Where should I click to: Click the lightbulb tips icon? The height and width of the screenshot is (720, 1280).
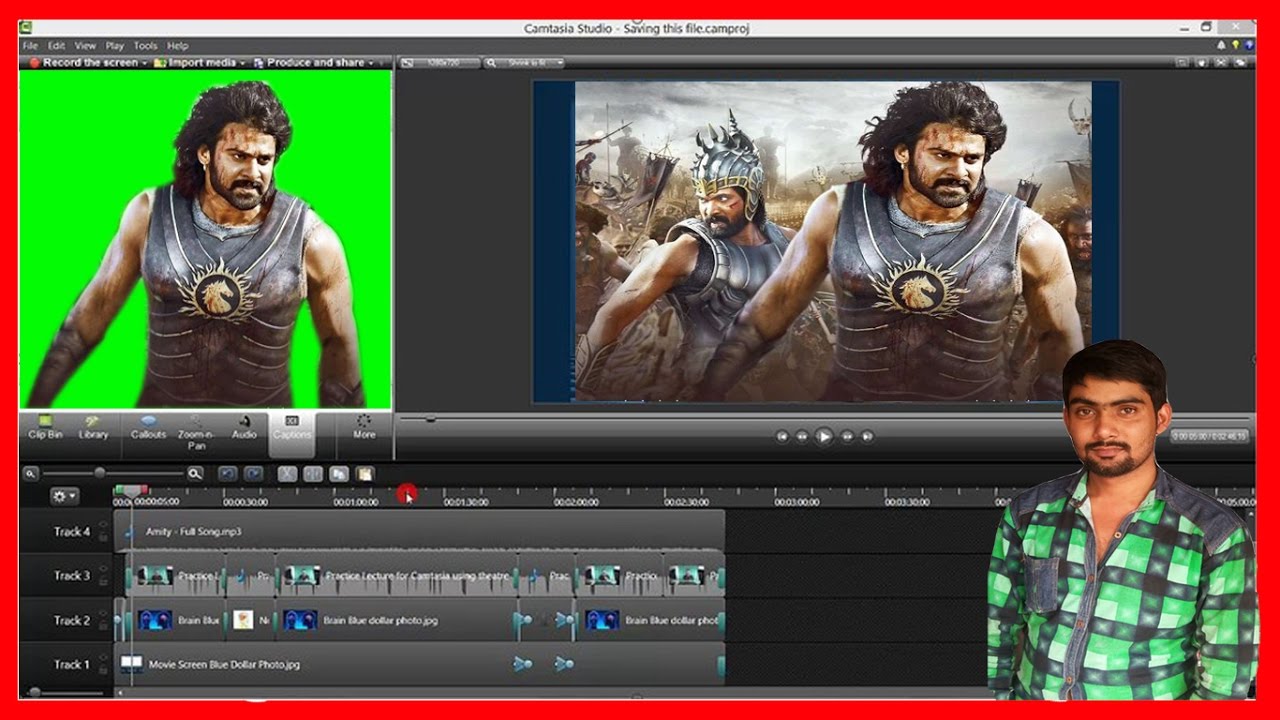[1236, 46]
